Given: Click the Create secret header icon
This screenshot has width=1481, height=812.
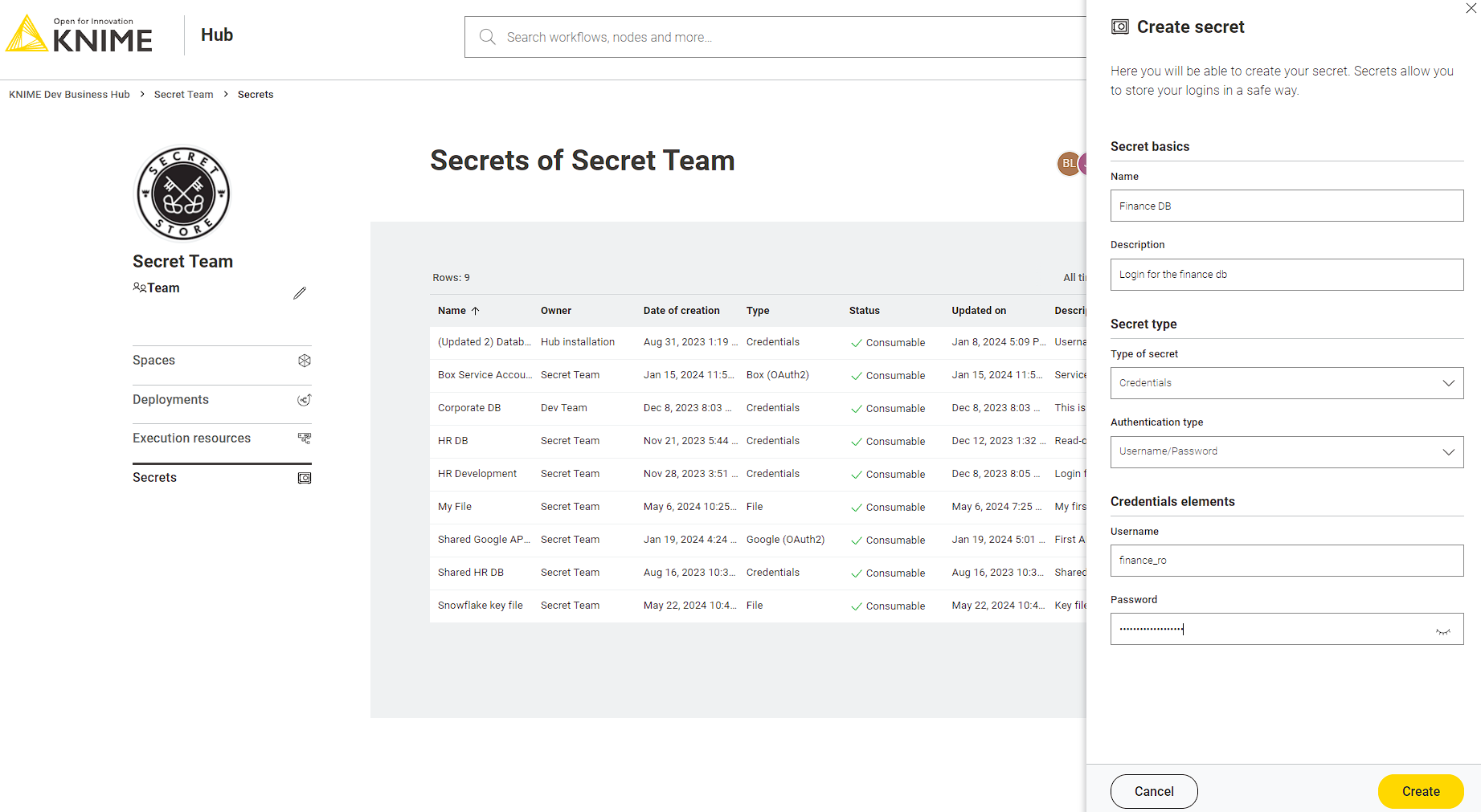Looking at the screenshot, I should [1120, 27].
